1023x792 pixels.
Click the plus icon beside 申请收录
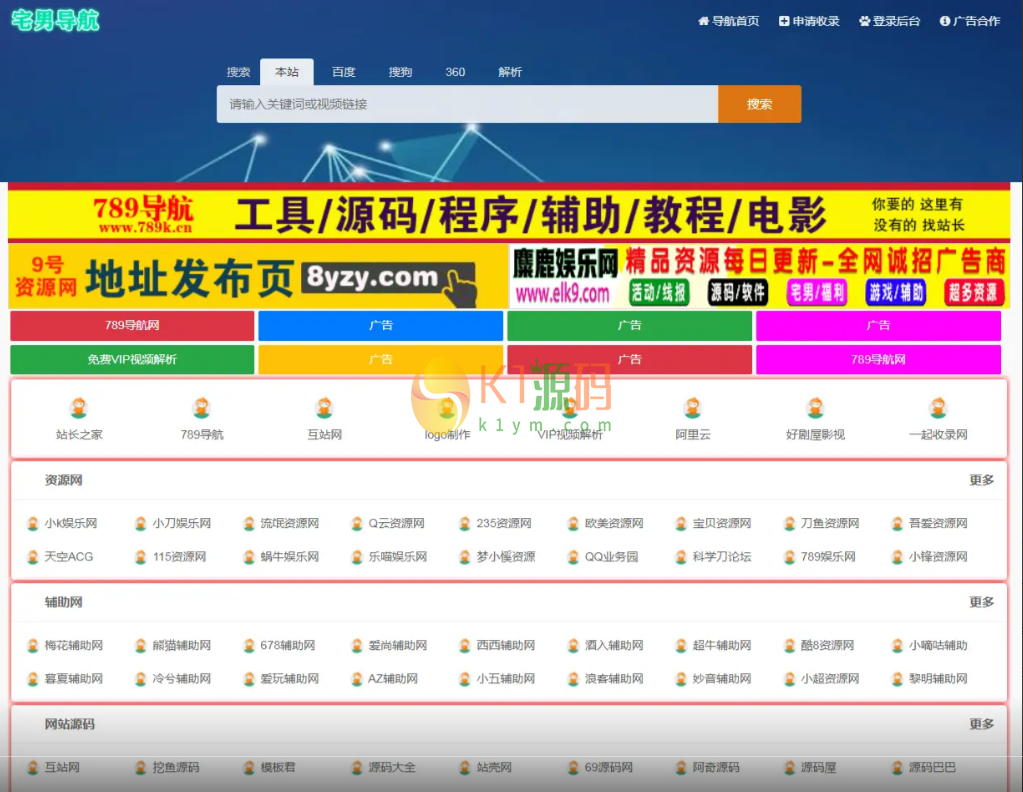coord(784,21)
